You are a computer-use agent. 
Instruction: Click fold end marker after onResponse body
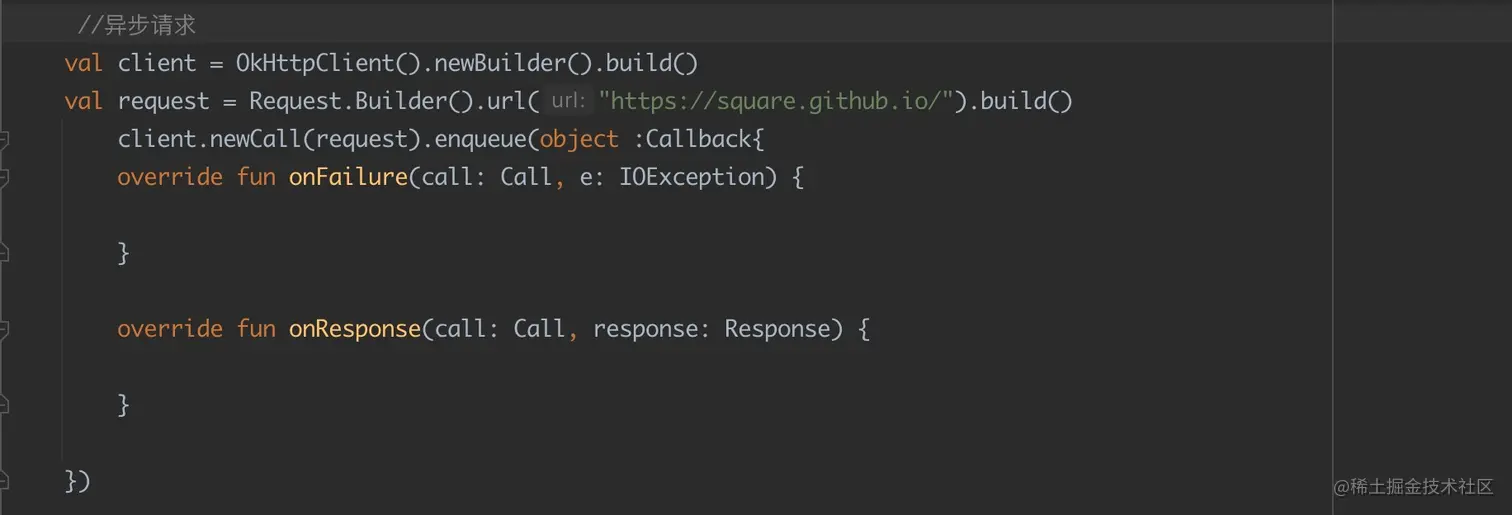click(4, 405)
